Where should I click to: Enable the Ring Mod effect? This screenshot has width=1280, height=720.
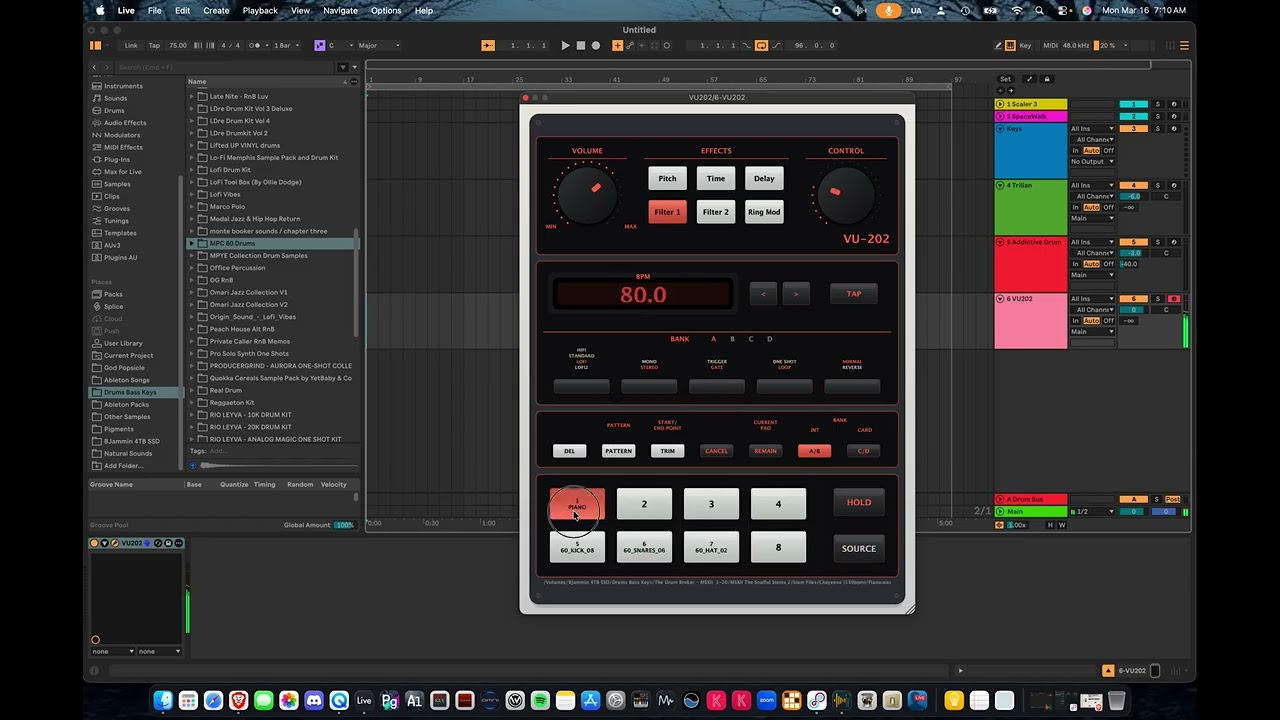click(x=764, y=212)
